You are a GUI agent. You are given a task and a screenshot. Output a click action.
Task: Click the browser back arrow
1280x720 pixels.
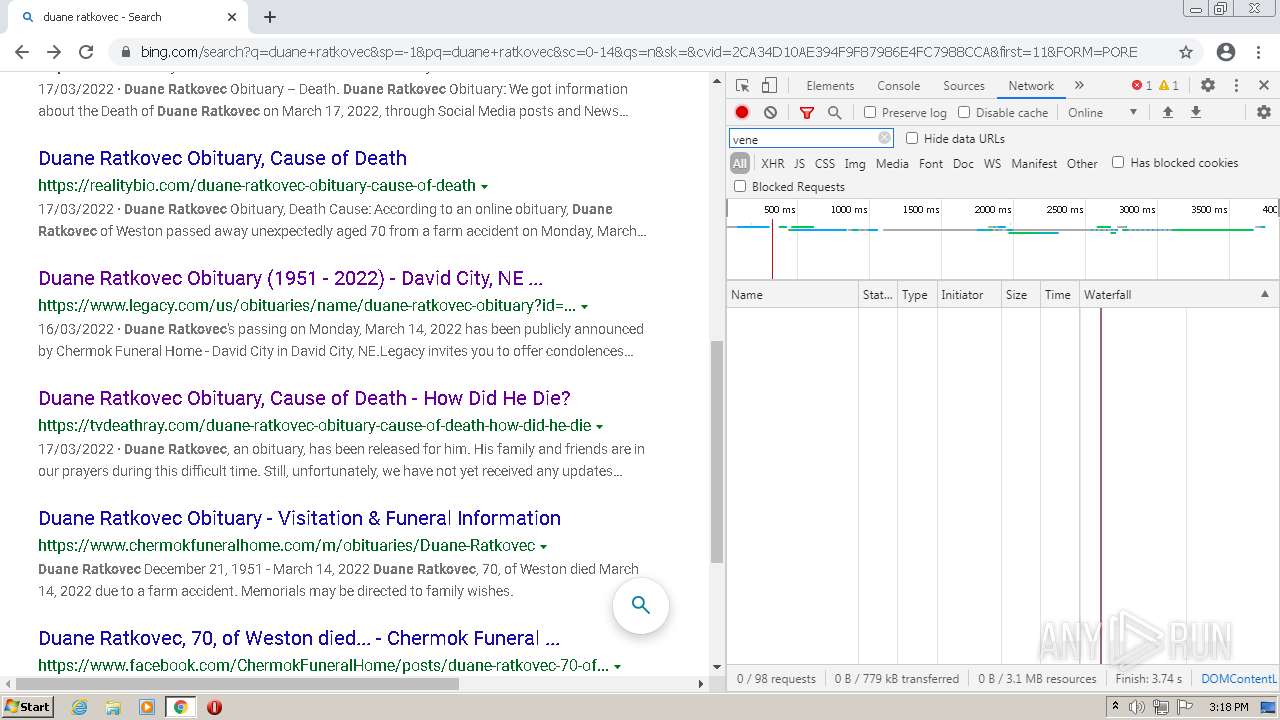tap(22, 52)
